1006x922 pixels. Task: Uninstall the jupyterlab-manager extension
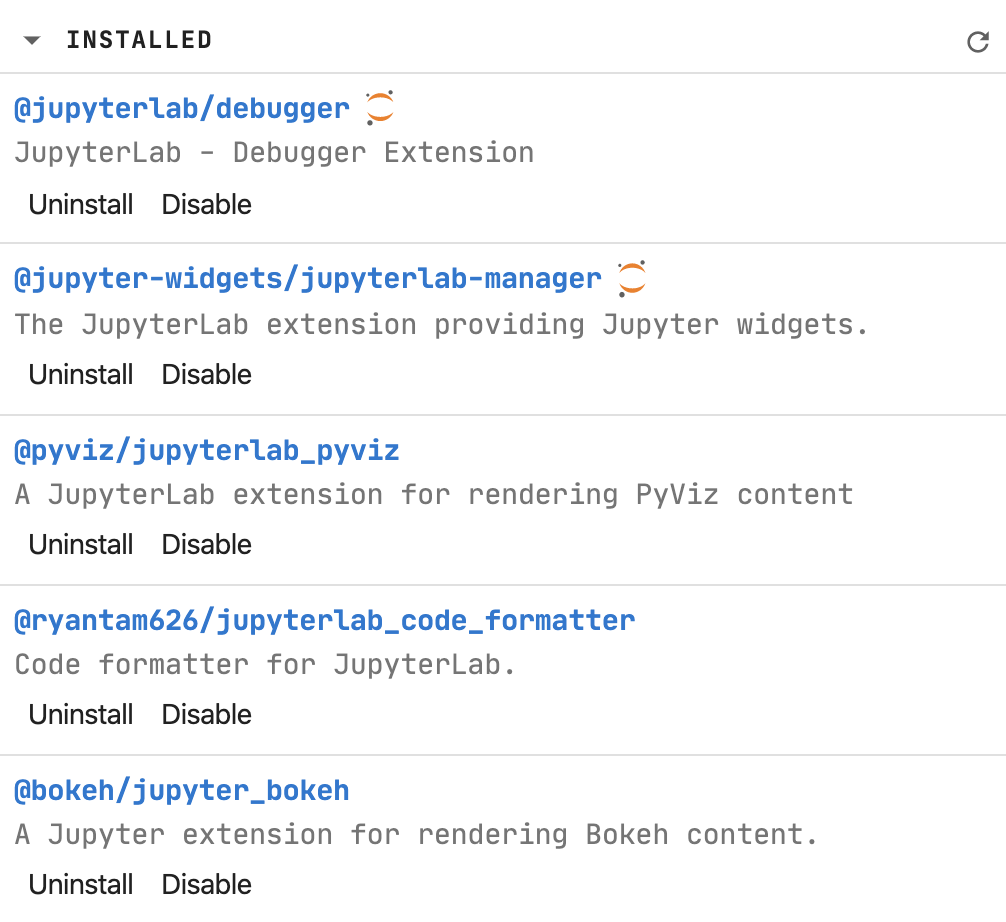(x=80, y=374)
